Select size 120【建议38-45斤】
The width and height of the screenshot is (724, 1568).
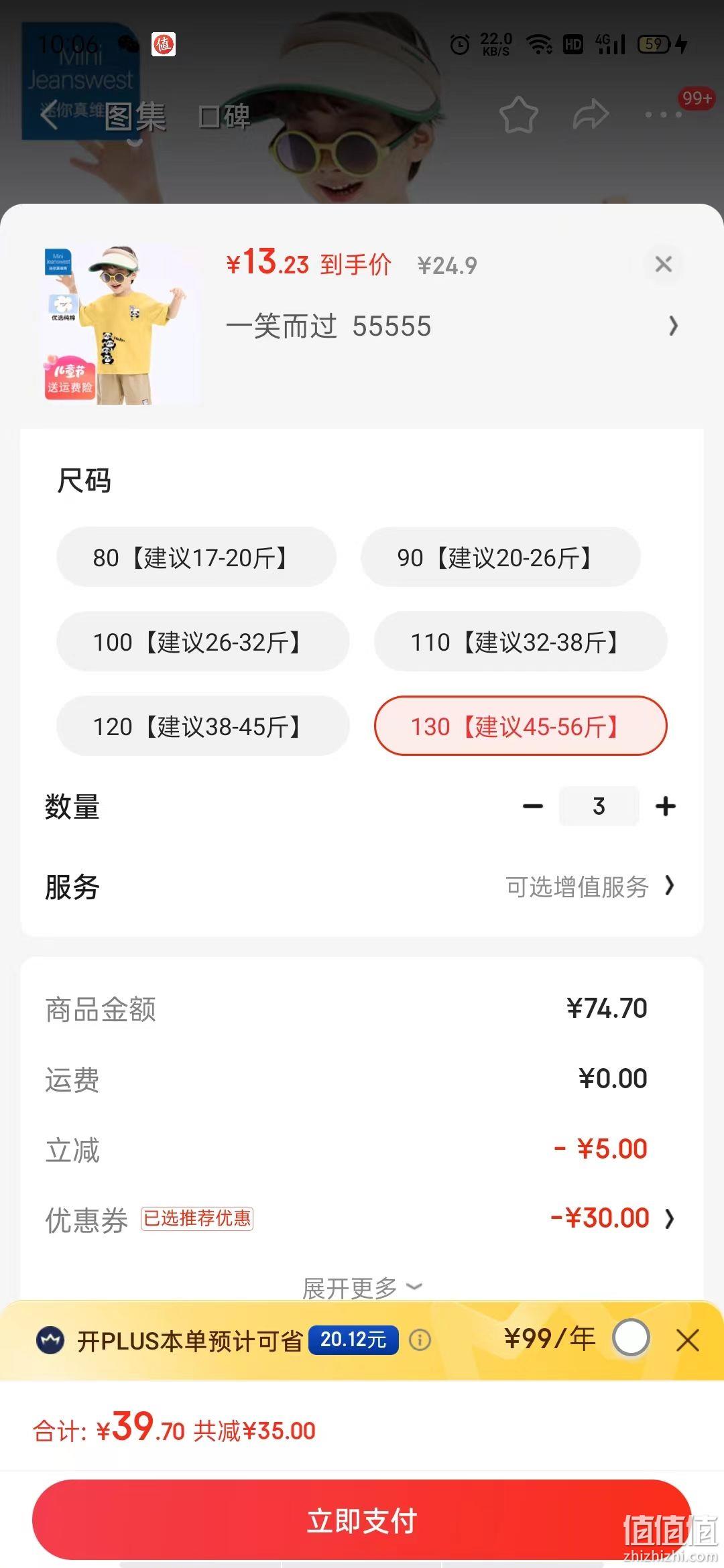(203, 726)
